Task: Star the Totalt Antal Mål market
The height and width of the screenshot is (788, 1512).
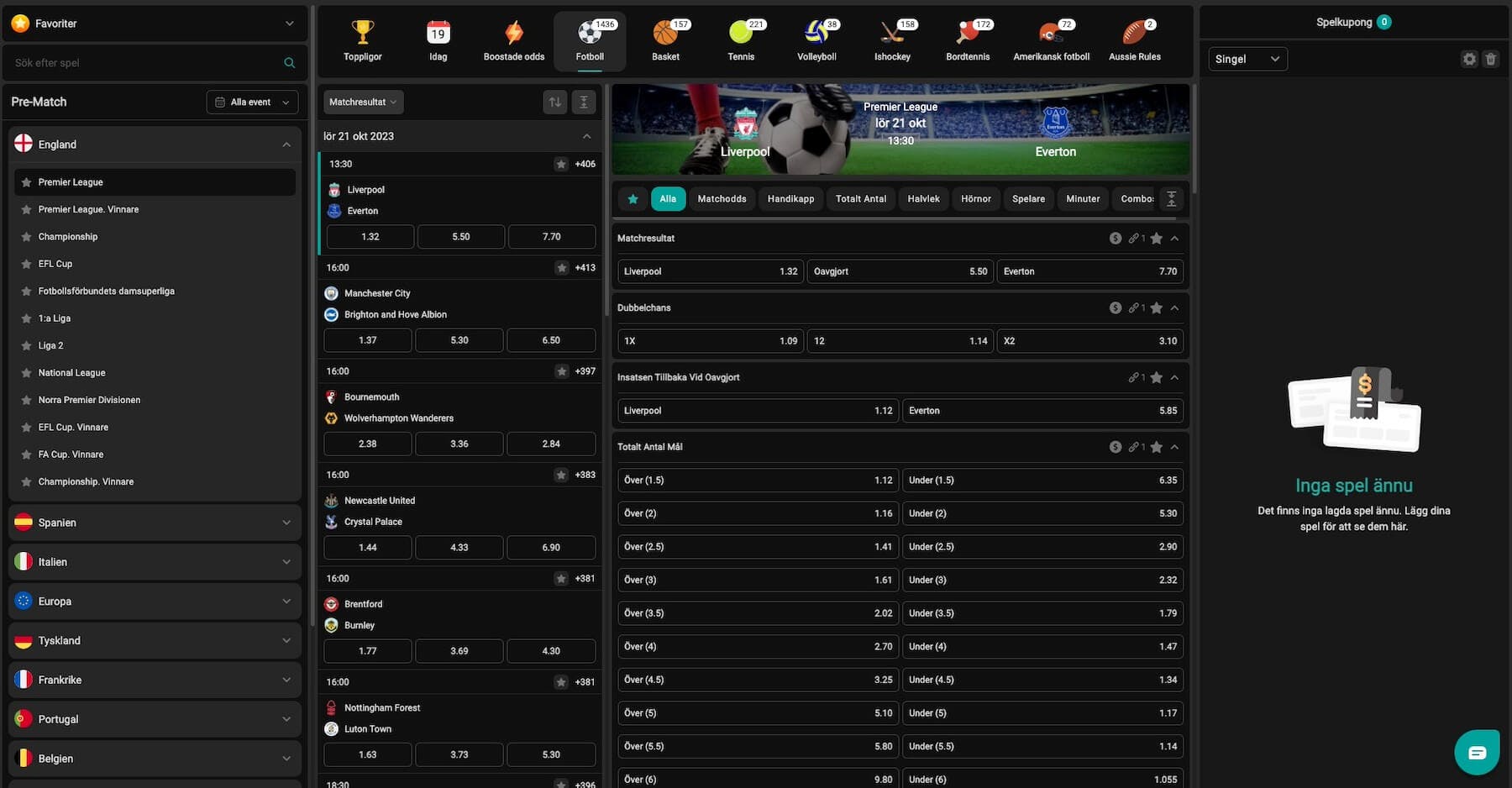Action: 1157,447
